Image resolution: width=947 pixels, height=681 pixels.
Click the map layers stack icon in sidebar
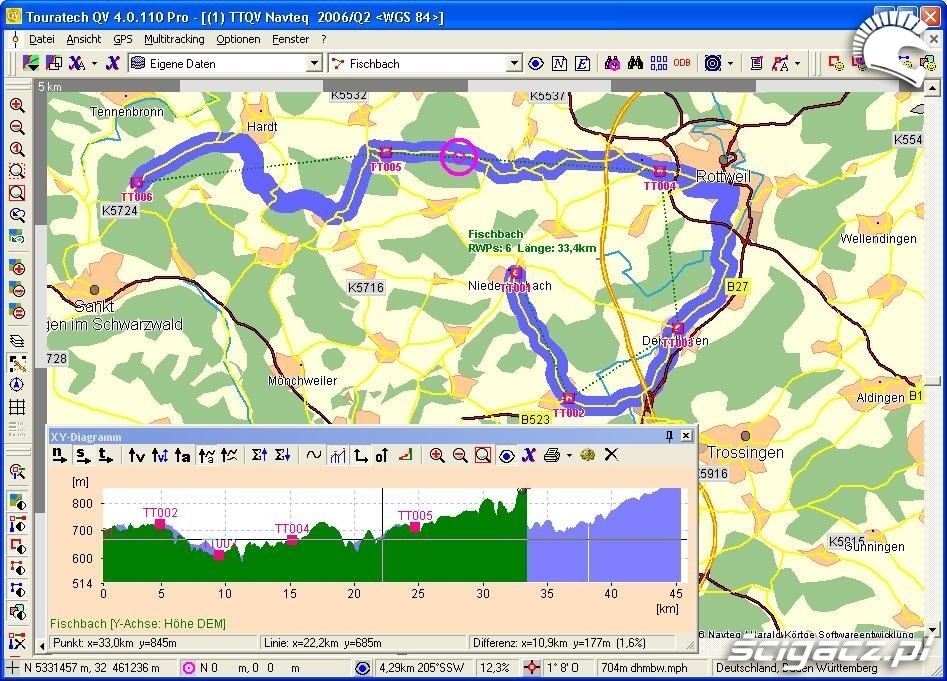pyautogui.click(x=17, y=341)
